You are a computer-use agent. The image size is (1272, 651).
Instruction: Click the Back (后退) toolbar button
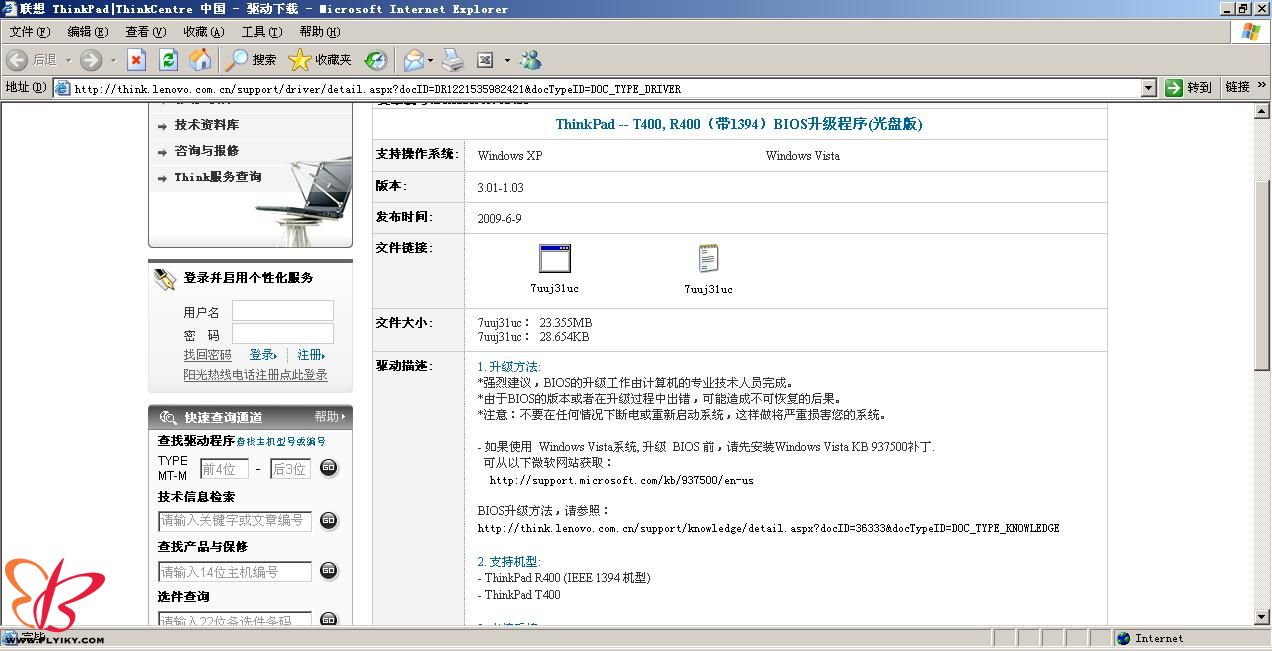pyautogui.click(x=32, y=60)
